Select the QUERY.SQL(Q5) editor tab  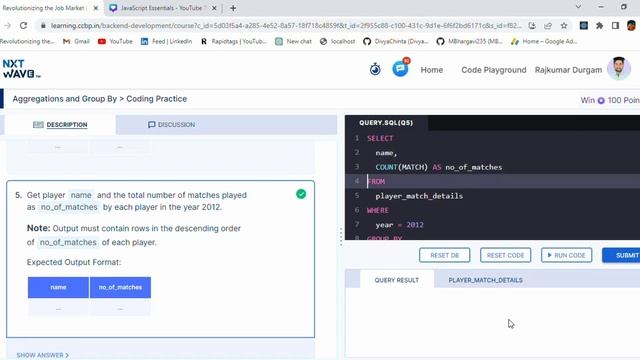386,122
